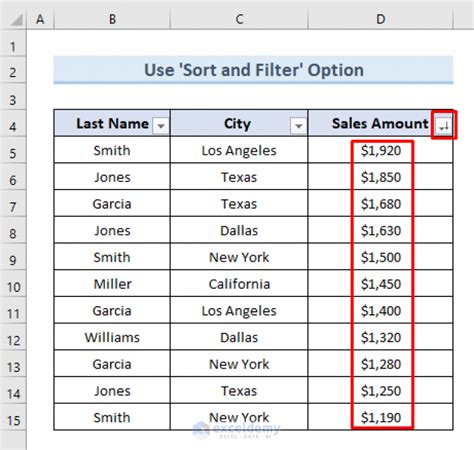Select column A header

pyautogui.click(x=40, y=19)
